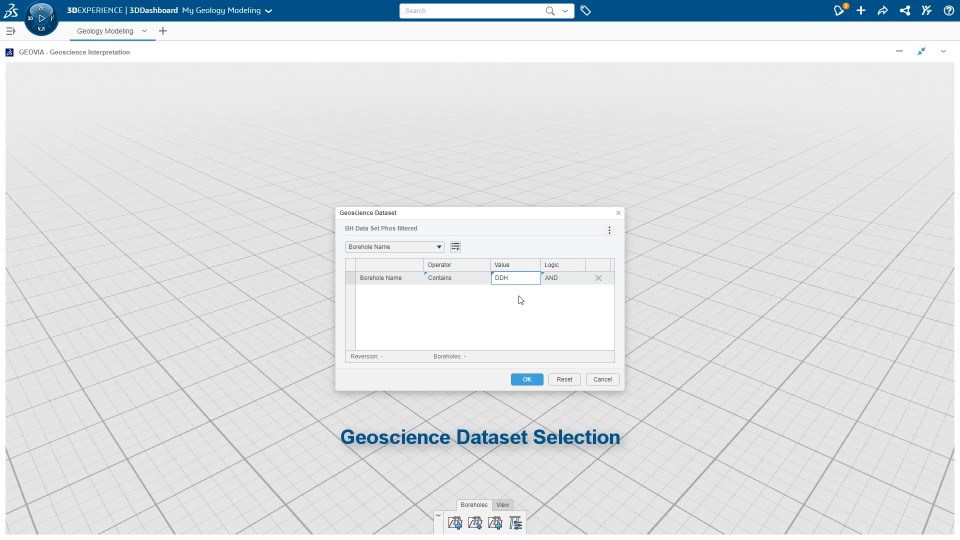
Task: Select the Boreholes action bar tab
Action: point(474,505)
